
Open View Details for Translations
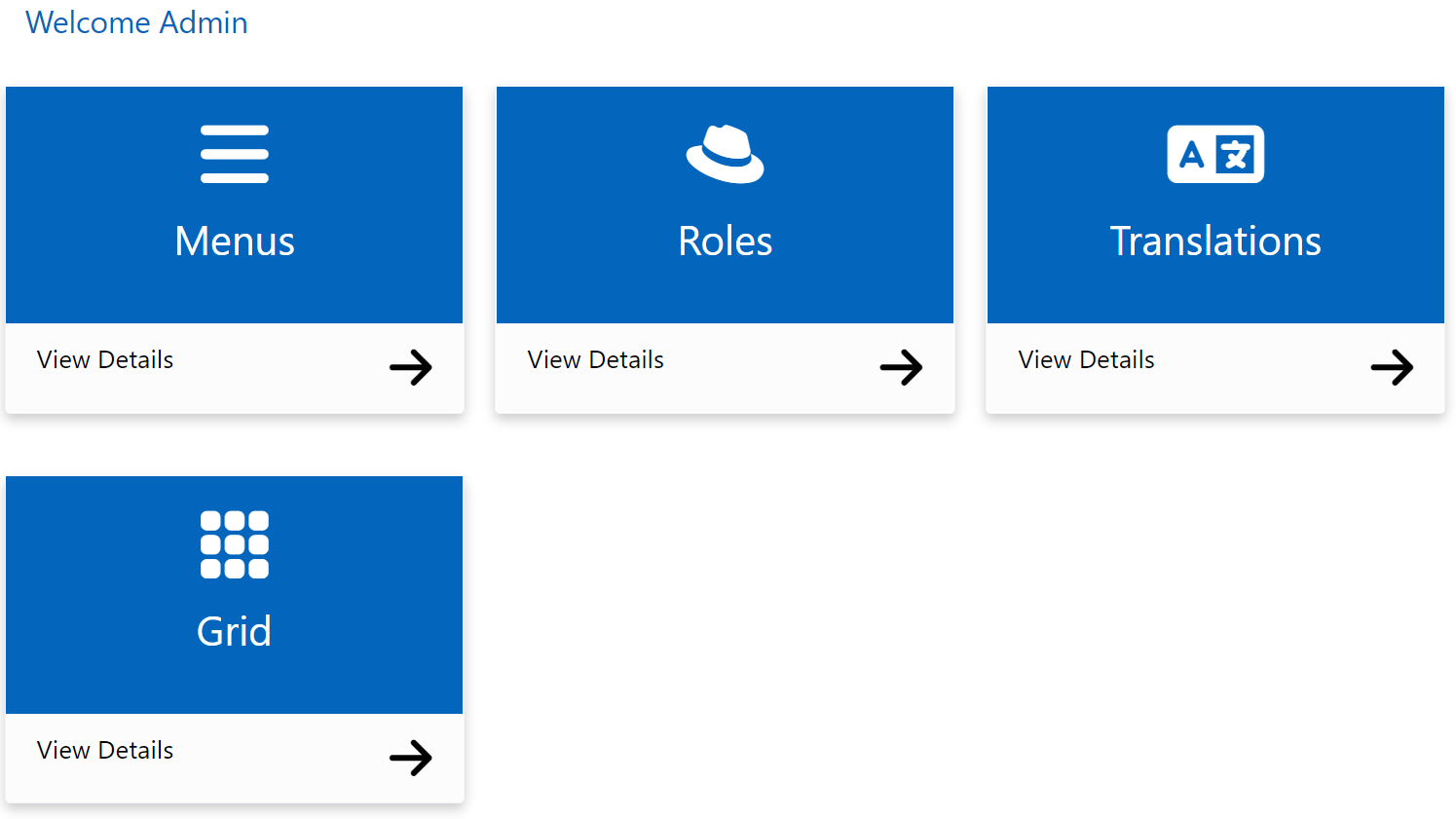[1086, 360]
